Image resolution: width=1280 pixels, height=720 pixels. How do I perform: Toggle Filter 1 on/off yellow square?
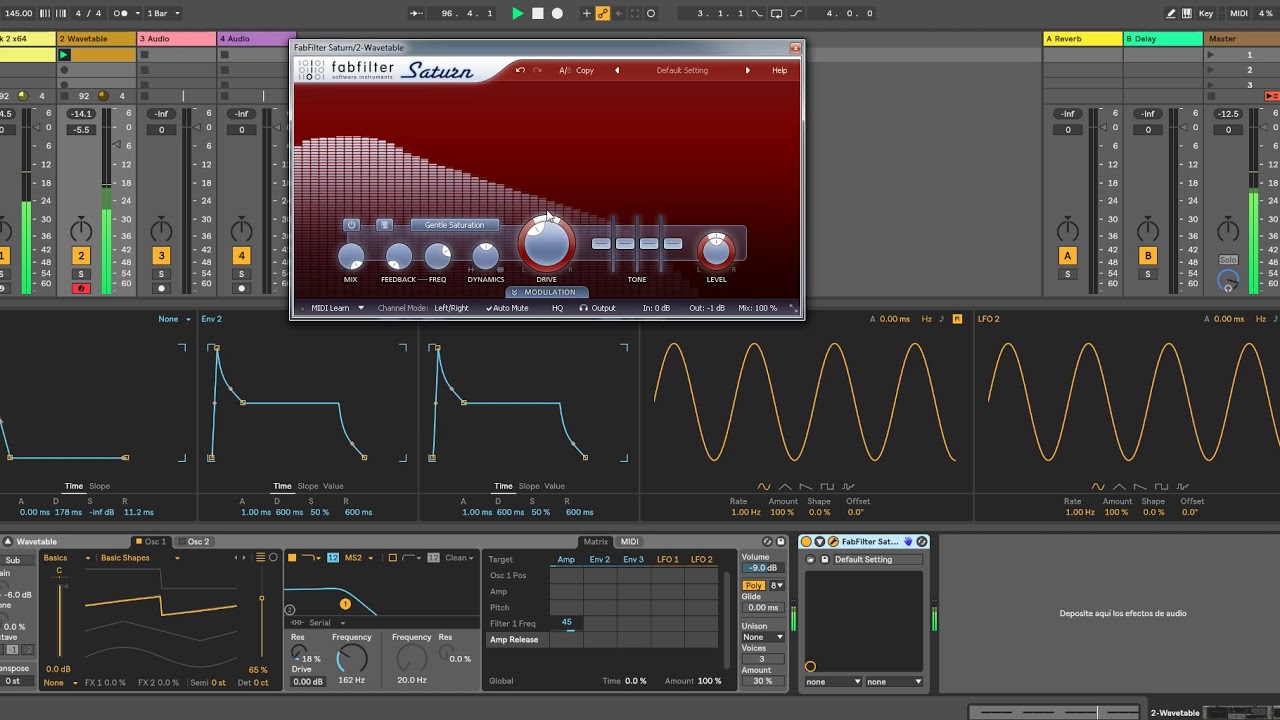pos(292,558)
